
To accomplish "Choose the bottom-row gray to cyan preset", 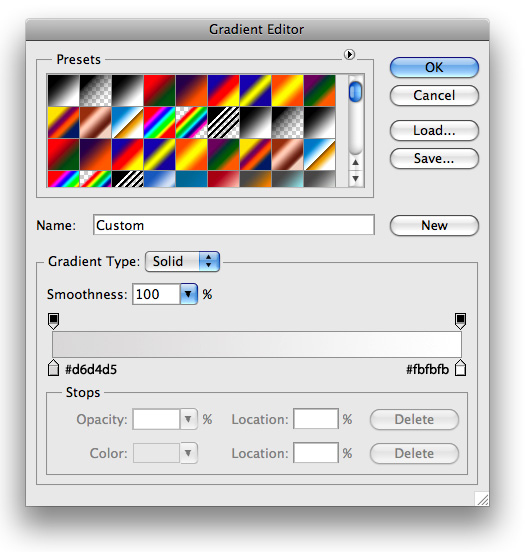I will [x=287, y=179].
